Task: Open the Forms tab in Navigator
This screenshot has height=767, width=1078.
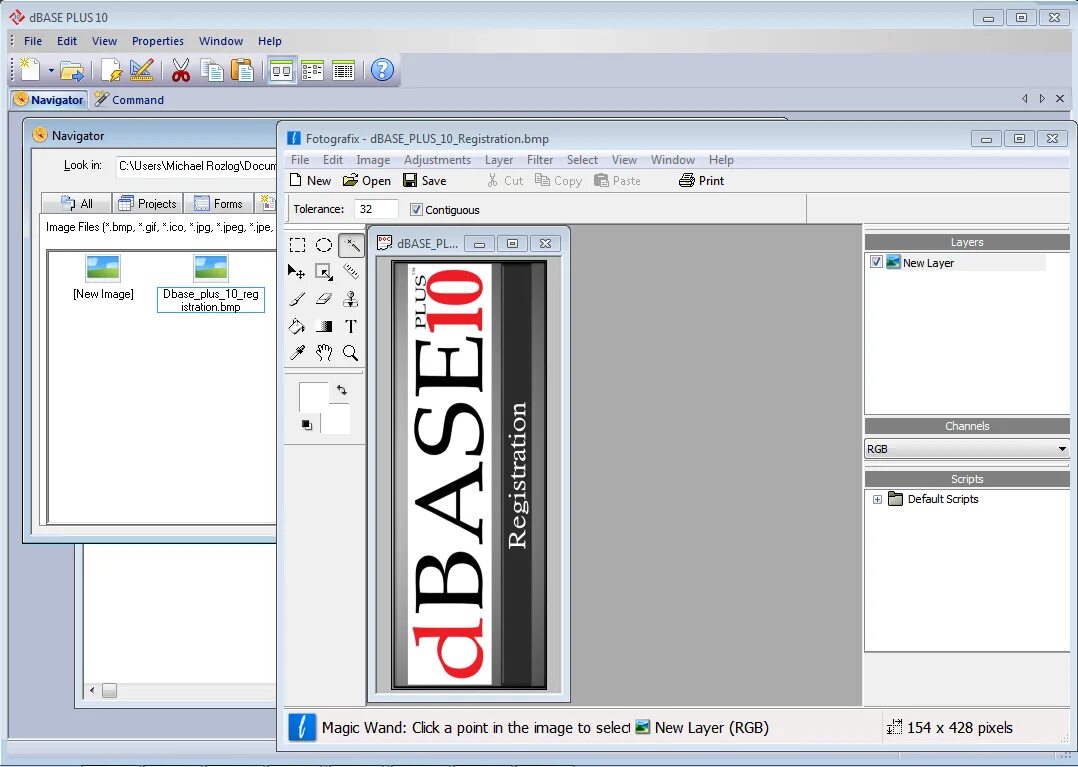Action: (x=219, y=203)
